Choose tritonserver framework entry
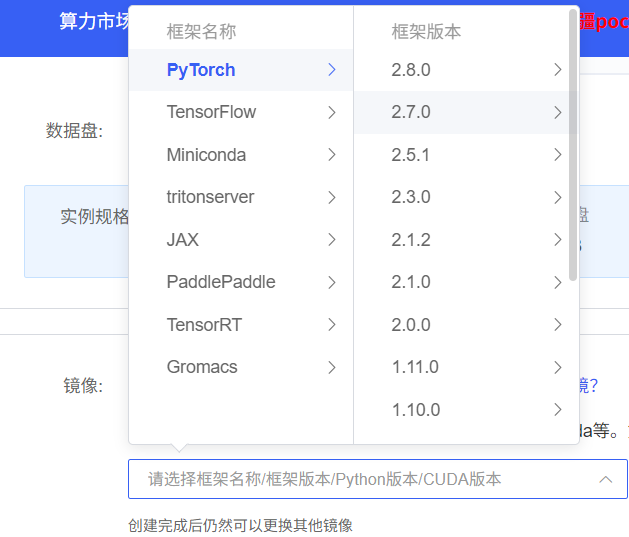The height and width of the screenshot is (537, 629). point(241,197)
